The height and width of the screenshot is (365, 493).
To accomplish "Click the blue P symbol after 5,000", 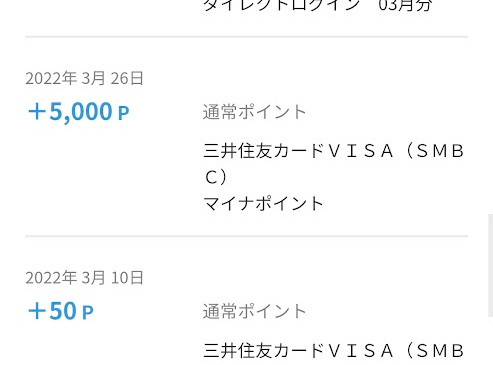I will [x=123, y=113].
